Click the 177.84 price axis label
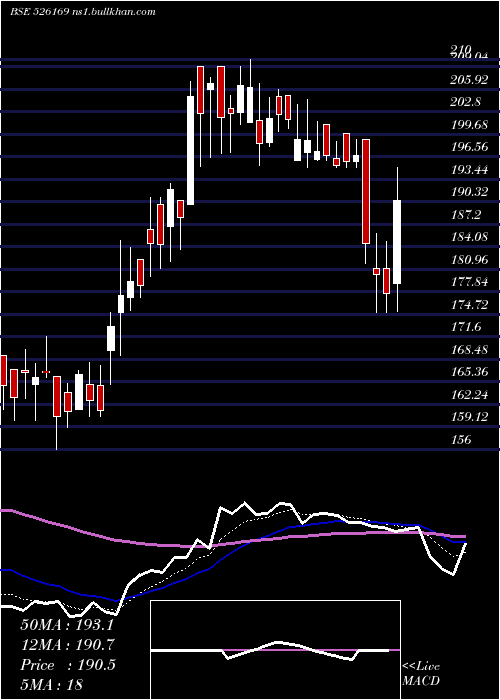500x700 pixels. coord(469,282)
